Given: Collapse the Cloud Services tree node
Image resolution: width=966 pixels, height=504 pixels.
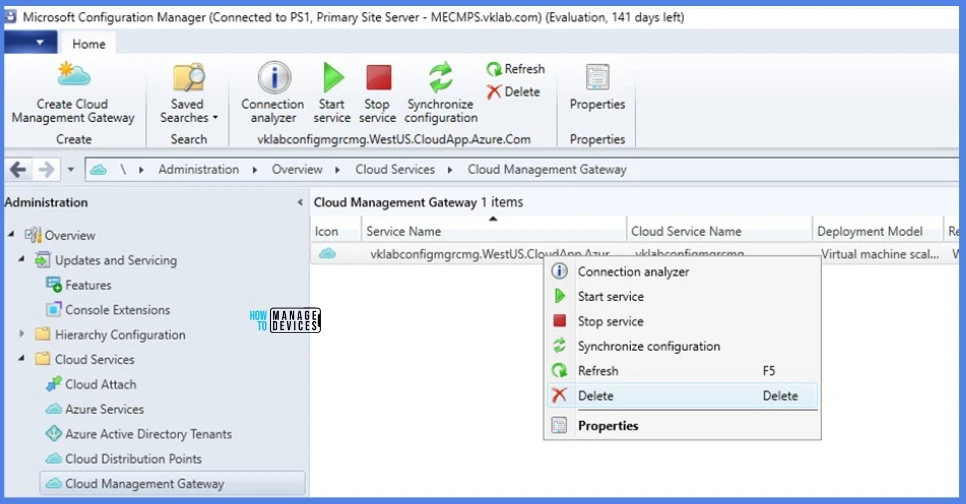Looking at the screenshot, I should click(x=22, y=359).
